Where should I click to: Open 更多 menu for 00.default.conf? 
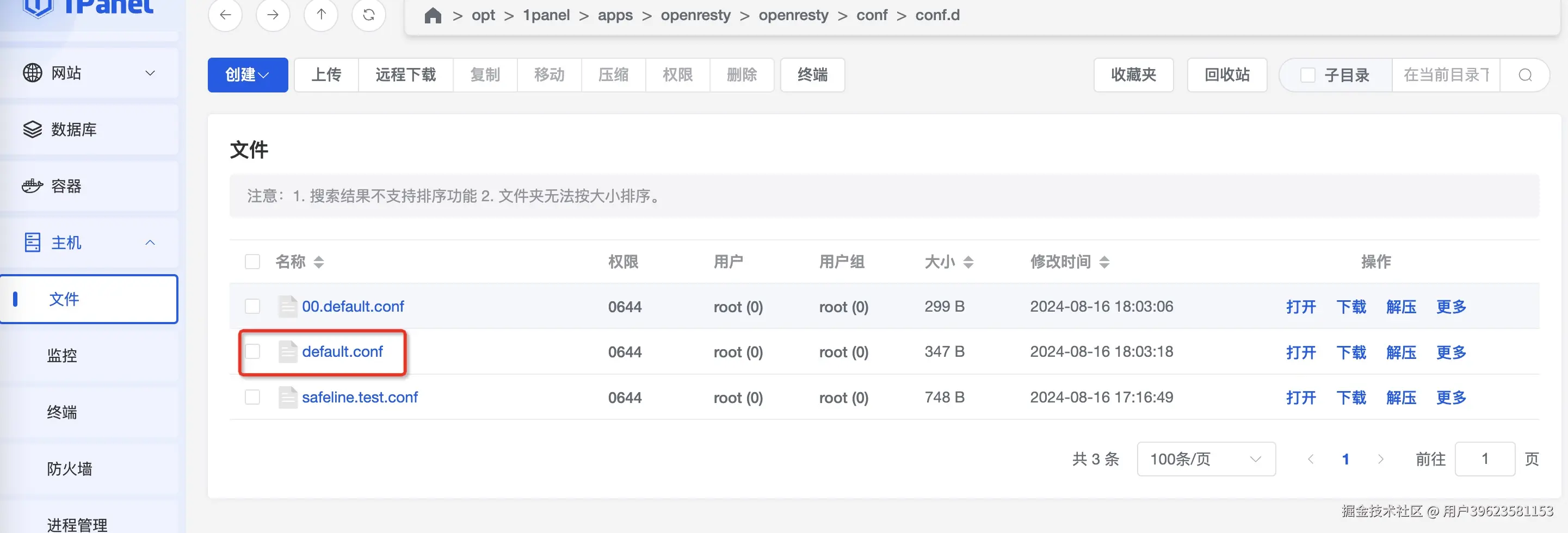coord(1451,307)
